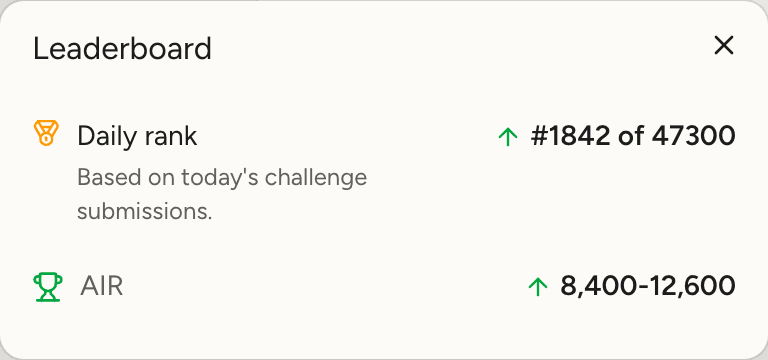Click the #1842 rank number
Viewport: 768px width, 360px height.
click(x=571, y=136)
